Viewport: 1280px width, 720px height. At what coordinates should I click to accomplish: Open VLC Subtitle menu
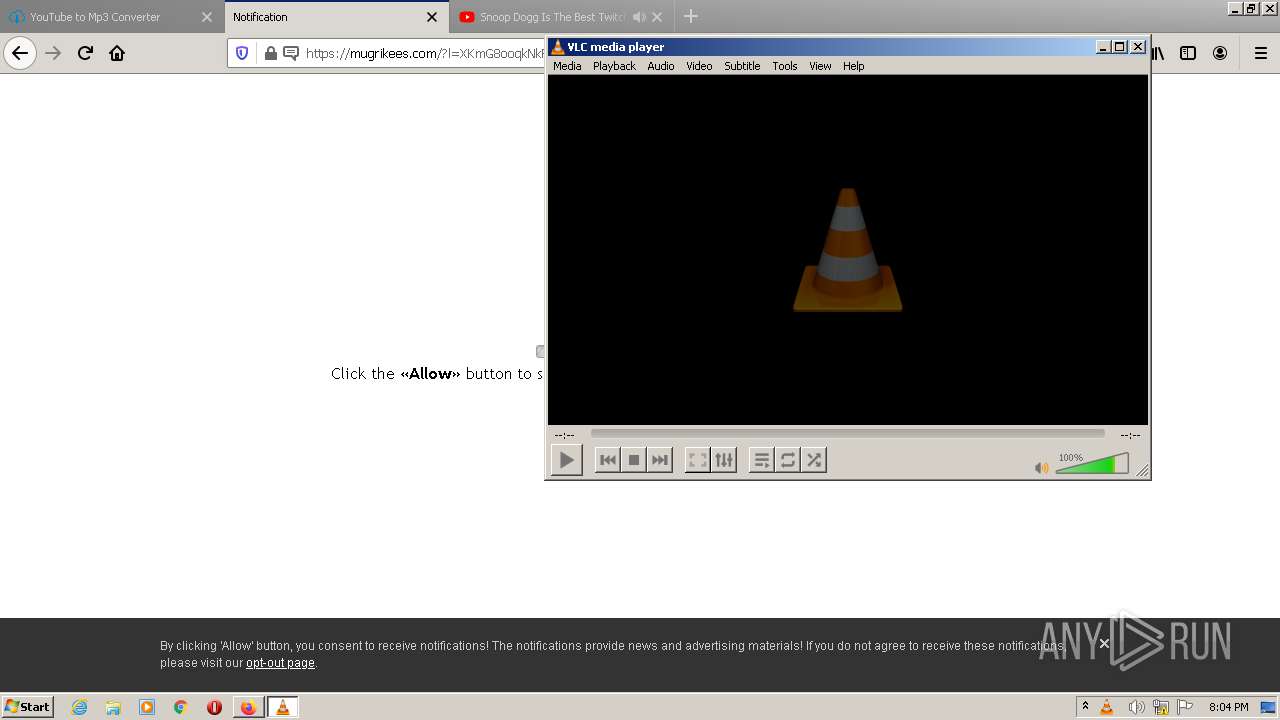[742, 66]
